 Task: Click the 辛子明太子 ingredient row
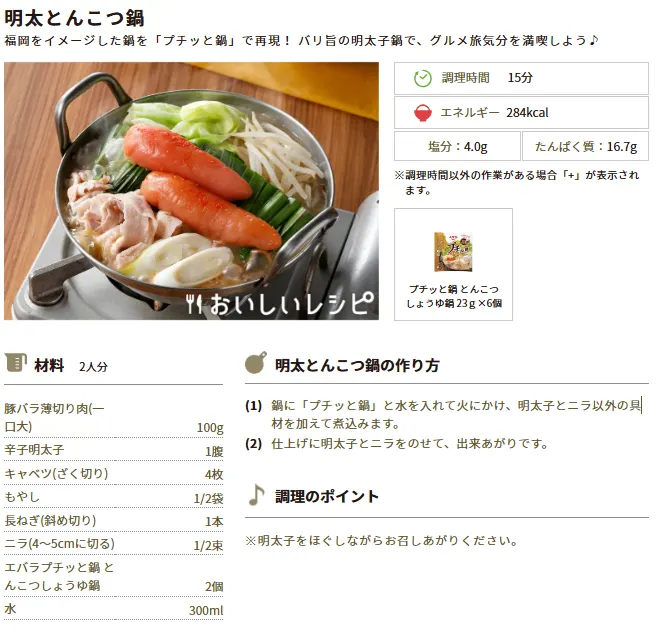click(x=114, y=450)
